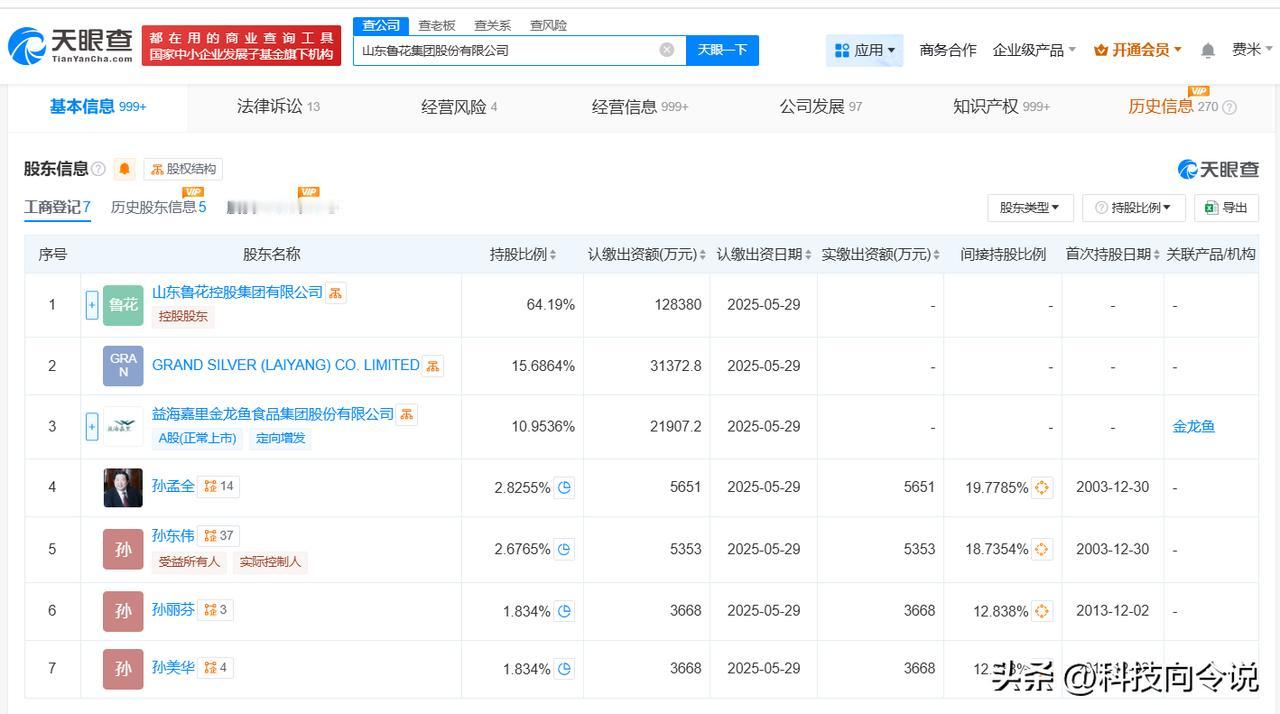
Task: Click the TianYanCha logo in header
Action: click(x=70, y=46)
